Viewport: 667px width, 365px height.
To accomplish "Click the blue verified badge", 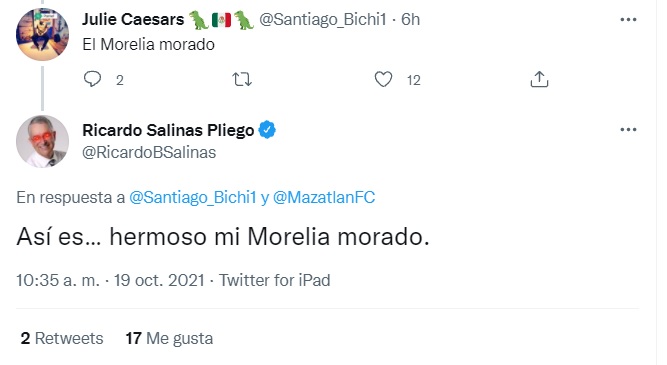I will (x=267, y=130).
